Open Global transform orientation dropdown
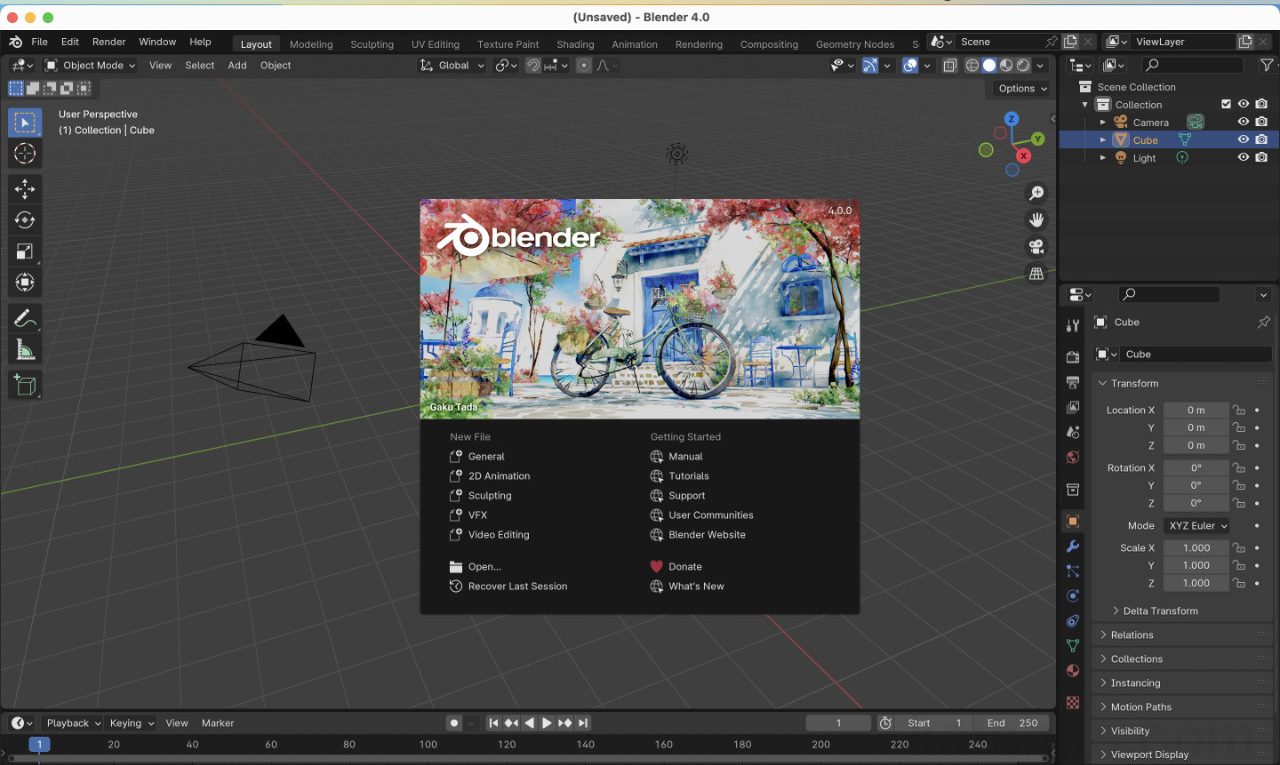The width and height of the screenshot is (1280, 765). 452,65
